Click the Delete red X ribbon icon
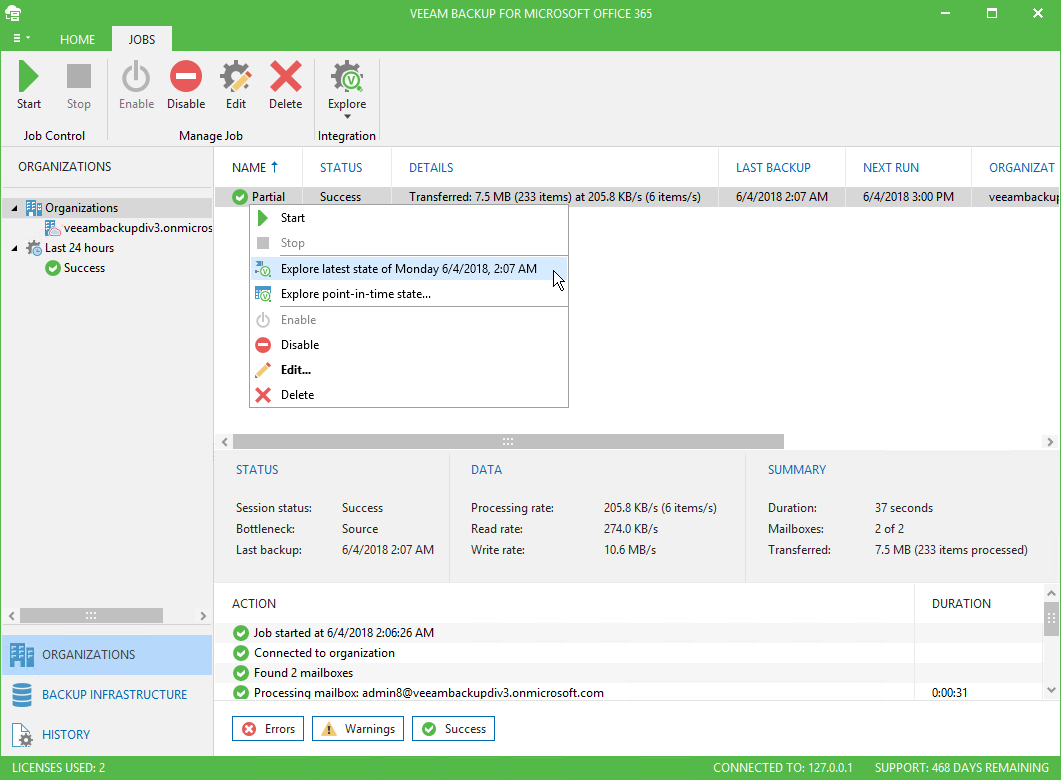Screen dimensions: 1061x780 point(286,76)
